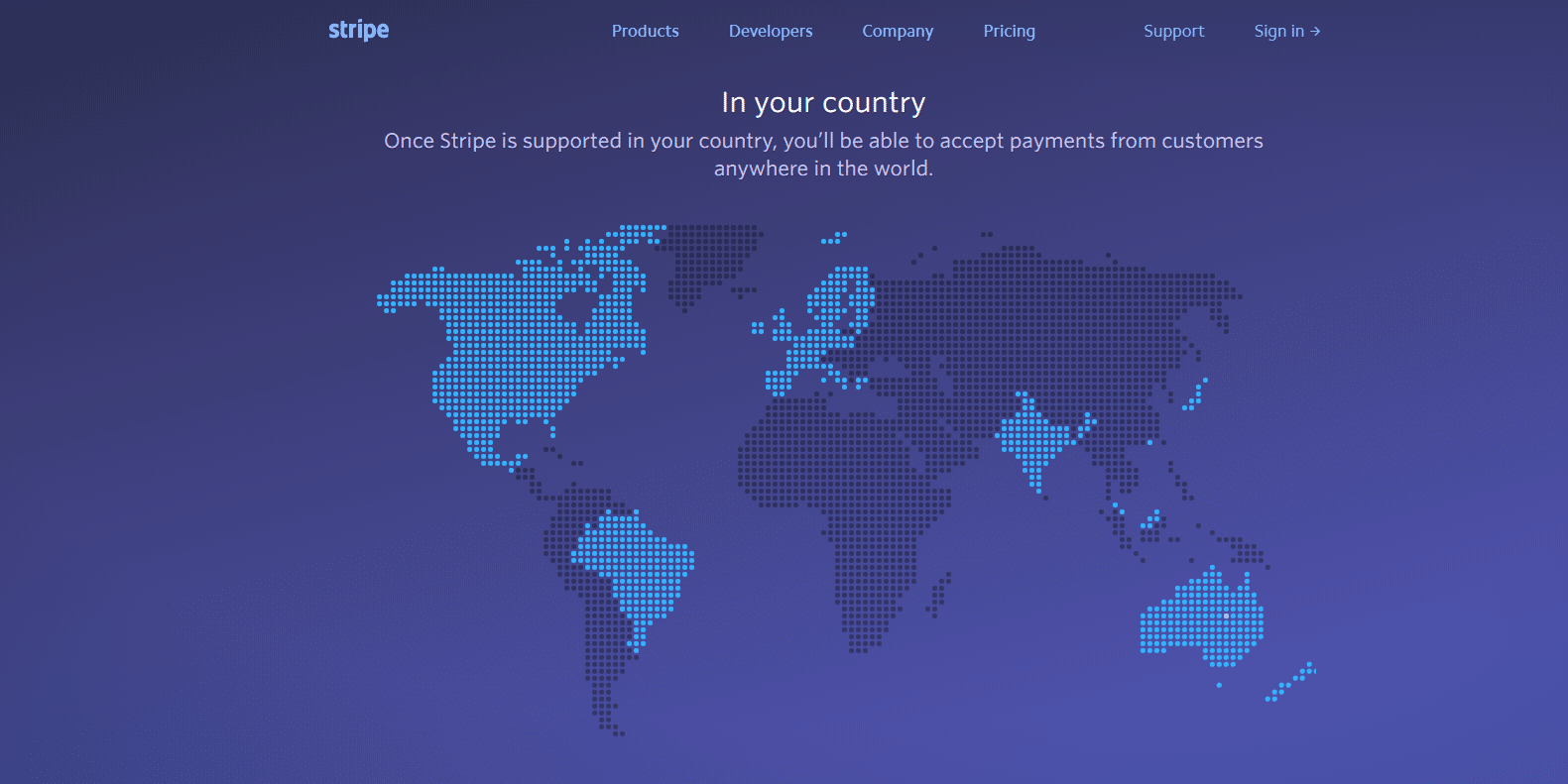1568x784 pixels.
Task: Open the Company menu
Action: click(x=898, y=31)
